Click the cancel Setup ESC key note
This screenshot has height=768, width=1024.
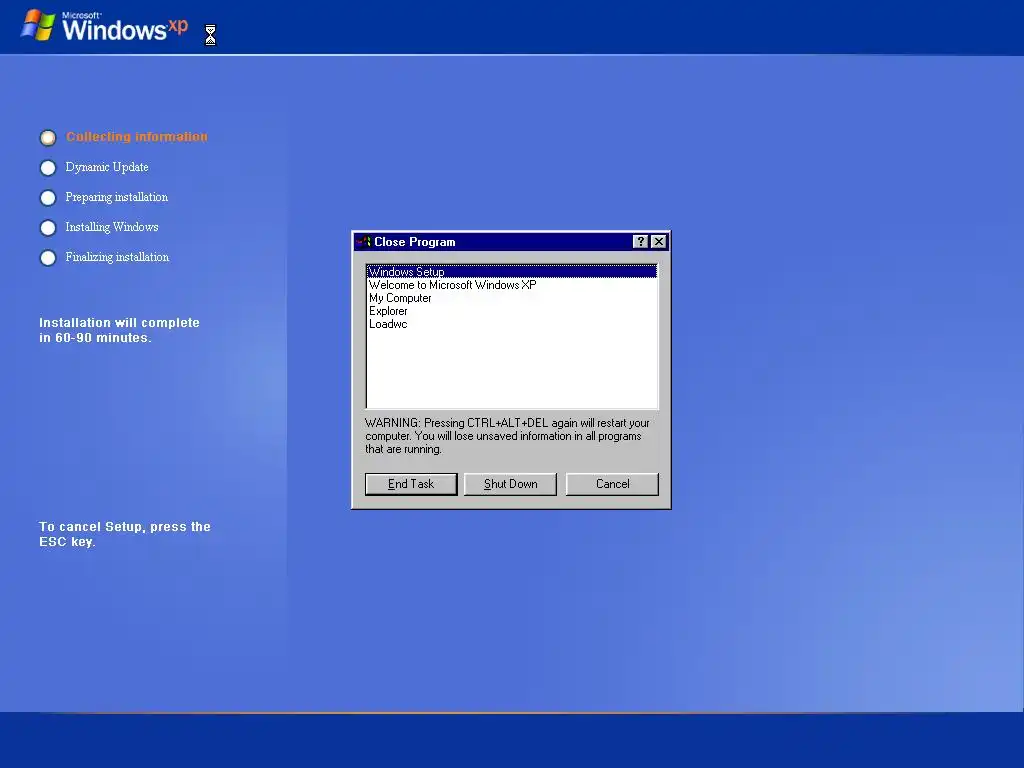[x=124, y=534]
